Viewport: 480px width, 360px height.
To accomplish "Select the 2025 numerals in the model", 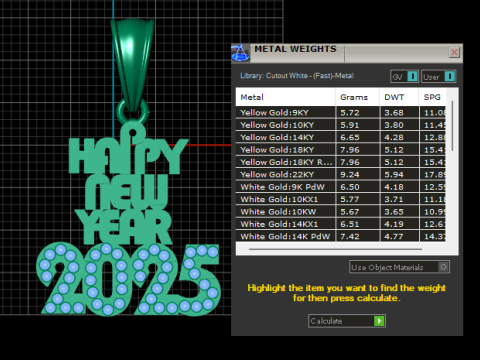I will click(x=128, y=279).
